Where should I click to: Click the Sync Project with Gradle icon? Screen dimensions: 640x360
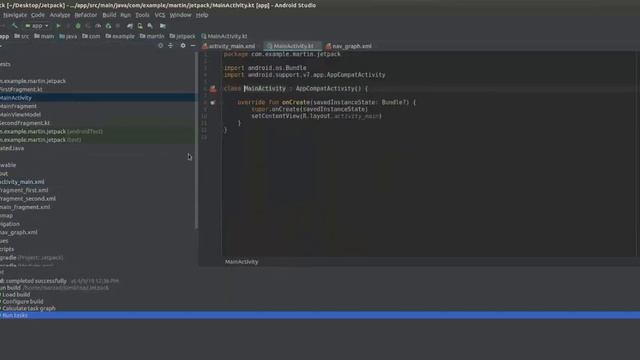[130, 26]
